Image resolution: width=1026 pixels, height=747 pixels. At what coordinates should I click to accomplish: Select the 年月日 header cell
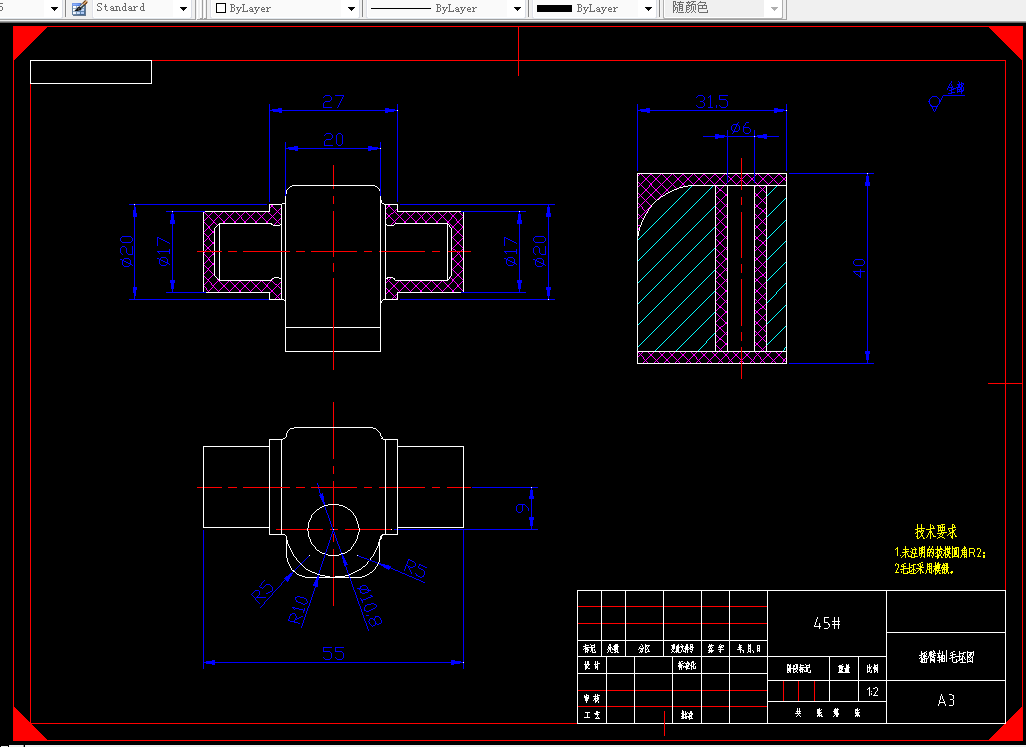click(749, 648)
